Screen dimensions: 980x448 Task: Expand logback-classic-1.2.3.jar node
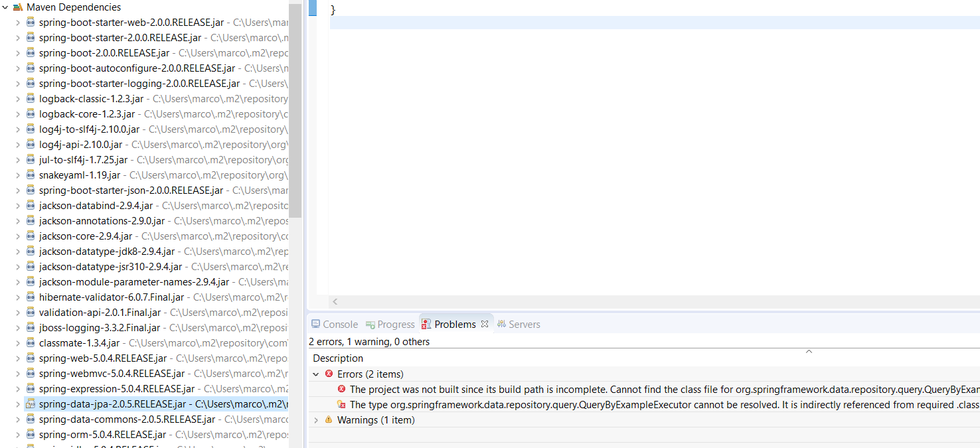tap(18, 99)
